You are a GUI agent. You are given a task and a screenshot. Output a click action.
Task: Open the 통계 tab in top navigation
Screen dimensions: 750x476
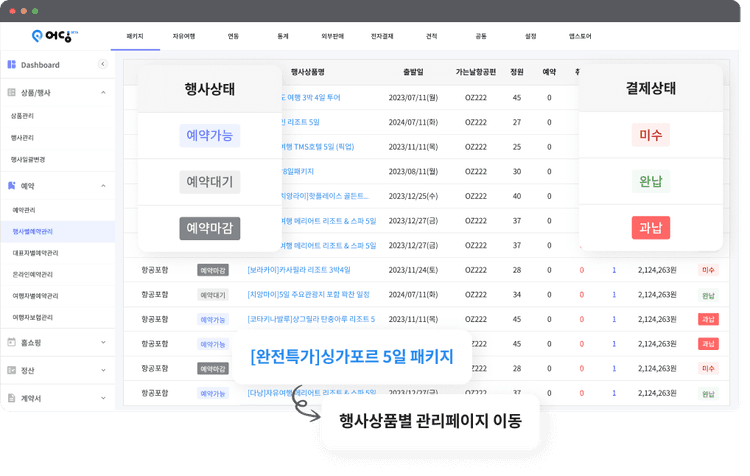coord(283,36)
